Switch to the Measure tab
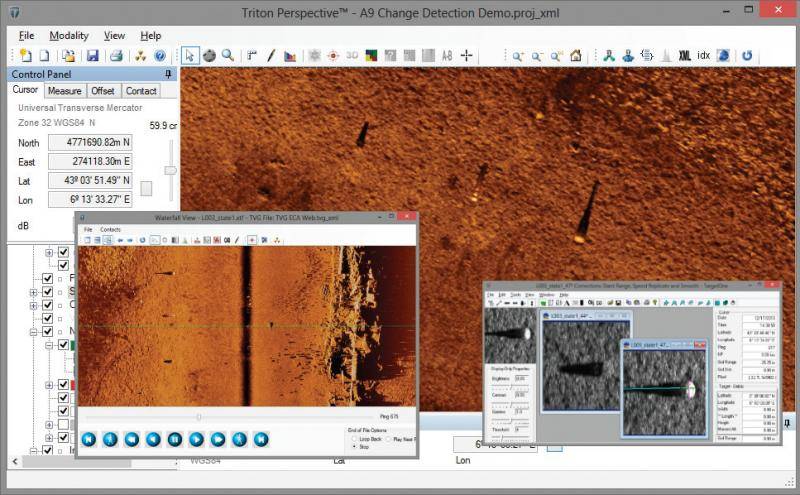The height and width of the screenshot is (495, 800). [x=64, y=91]
